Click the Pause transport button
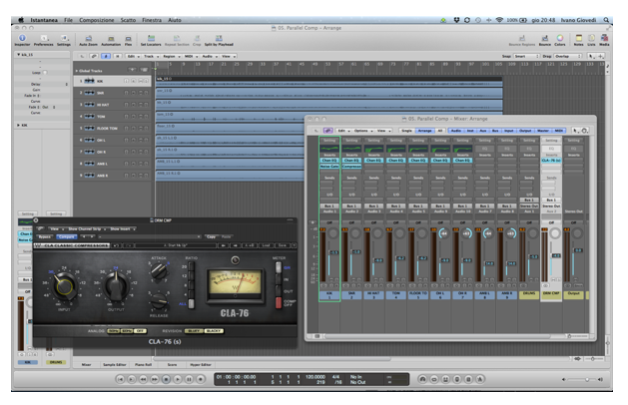The height and width of the screenshot is (405, 628). click(x=189, y=379)
